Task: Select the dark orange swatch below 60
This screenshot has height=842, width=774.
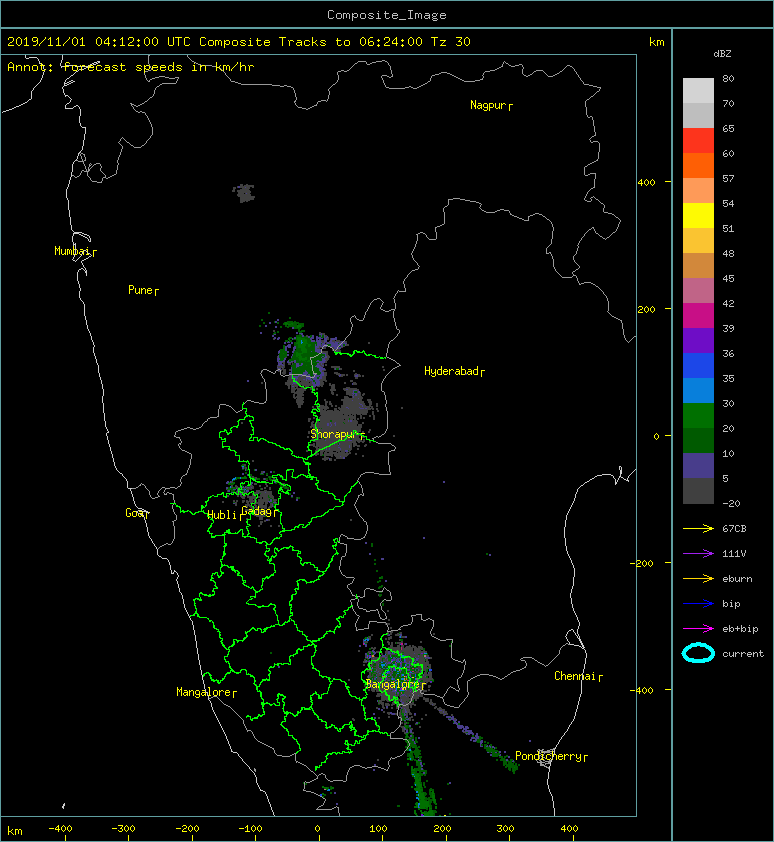Action: (x=698, y=165)
